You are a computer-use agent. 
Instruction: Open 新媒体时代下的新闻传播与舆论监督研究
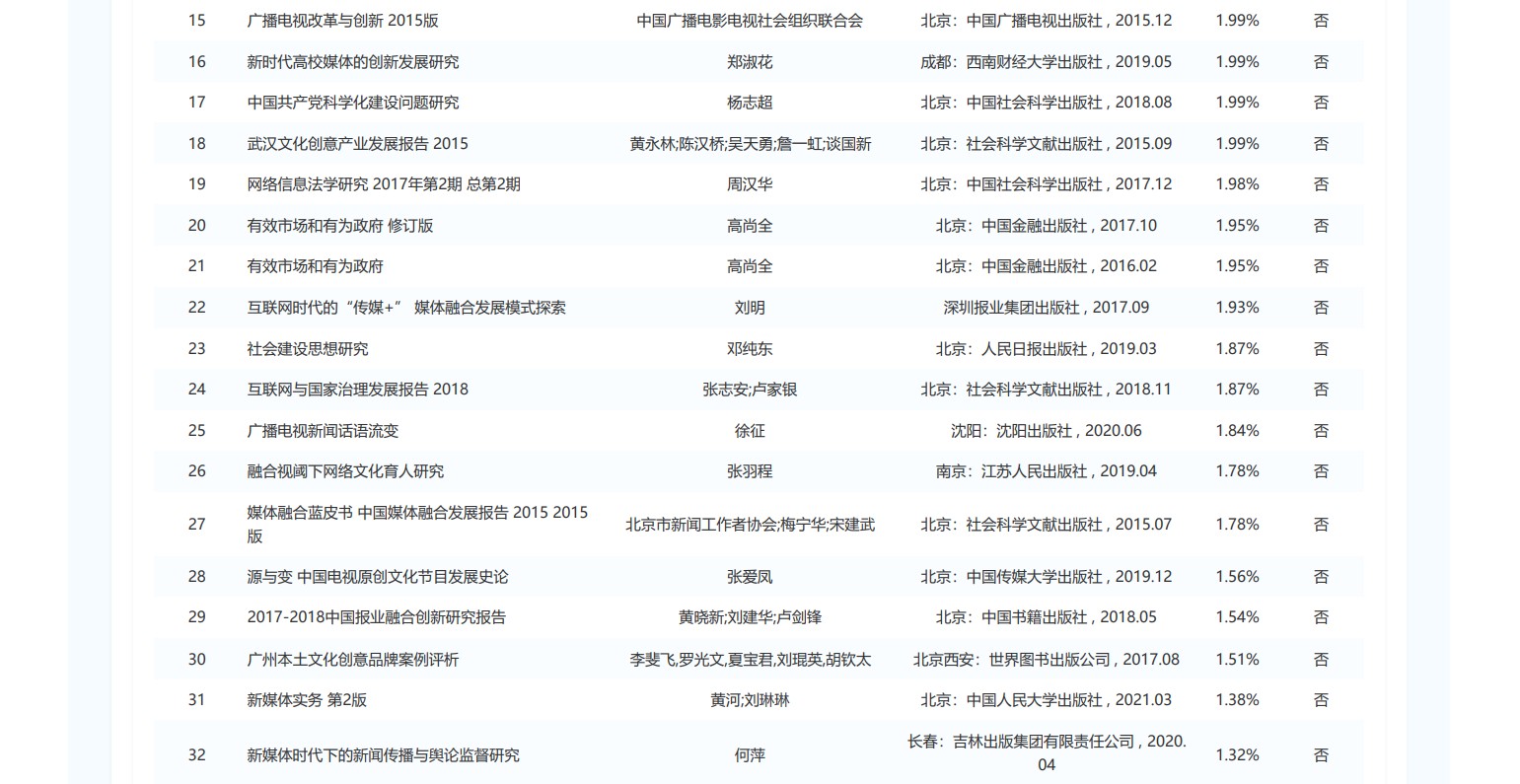point(383,755)
